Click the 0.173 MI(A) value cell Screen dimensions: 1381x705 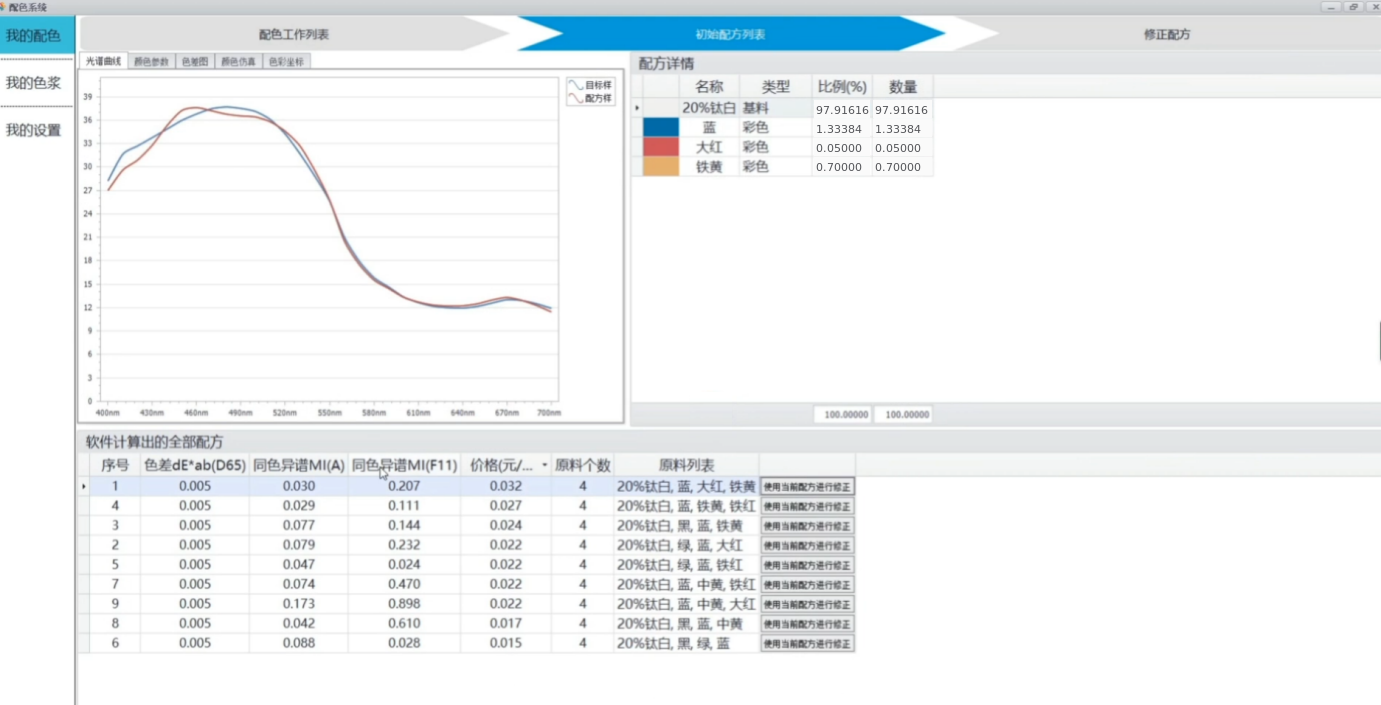(299, 604)
